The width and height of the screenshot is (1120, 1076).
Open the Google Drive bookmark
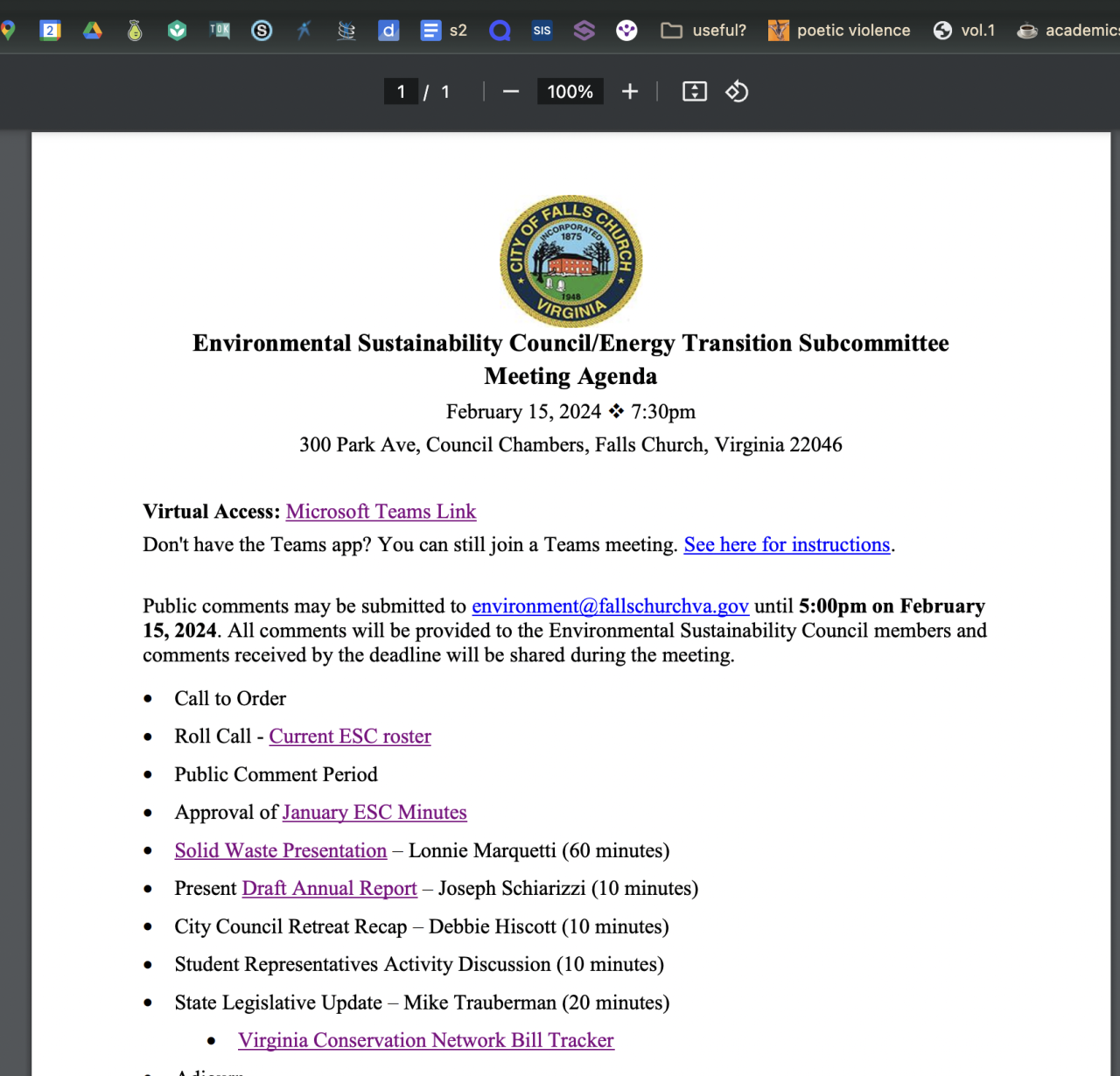(x=93, y=31)
